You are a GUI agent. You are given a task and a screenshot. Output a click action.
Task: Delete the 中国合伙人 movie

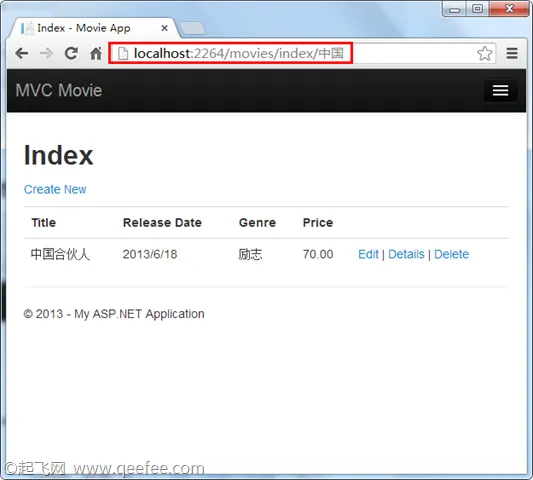451,254
